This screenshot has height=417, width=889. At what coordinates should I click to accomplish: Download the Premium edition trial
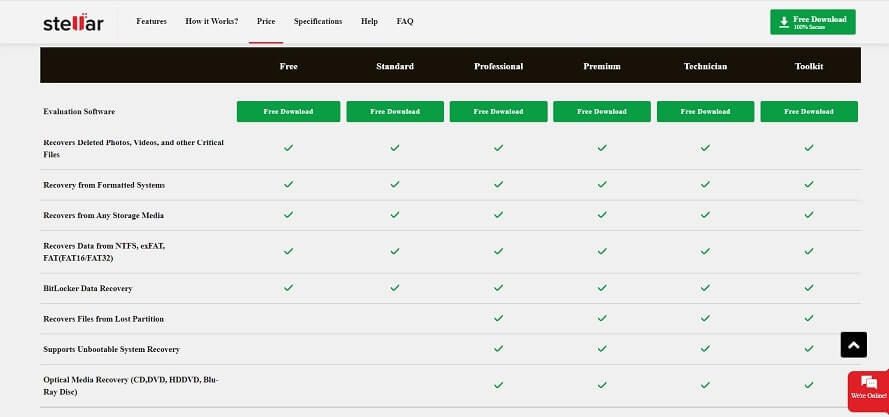602,112
